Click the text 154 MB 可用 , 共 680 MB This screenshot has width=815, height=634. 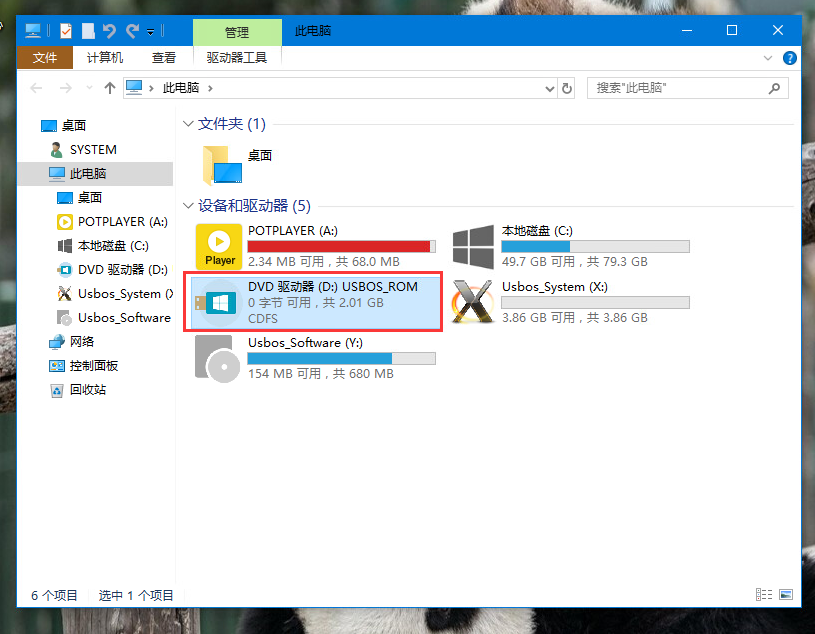pyautogui.click(x=321, y=374)
